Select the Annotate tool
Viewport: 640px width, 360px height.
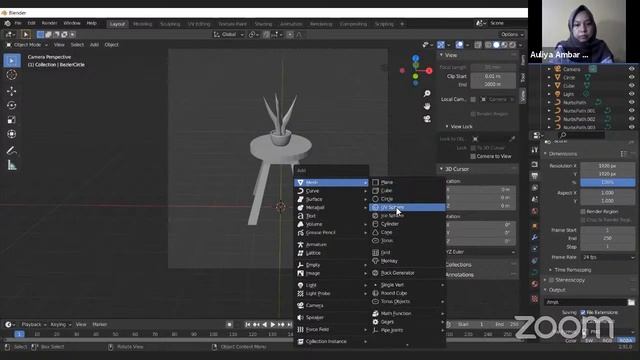[12, 151]
